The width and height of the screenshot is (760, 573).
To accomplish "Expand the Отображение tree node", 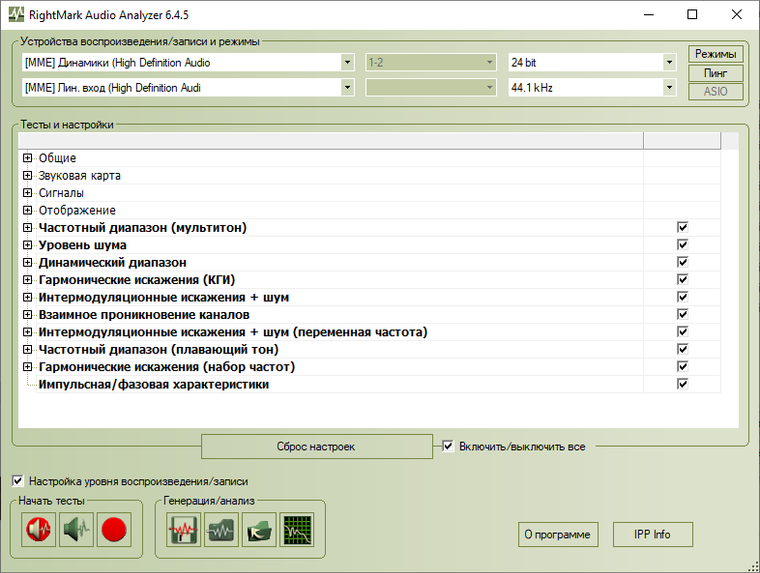I will [28, 210].
